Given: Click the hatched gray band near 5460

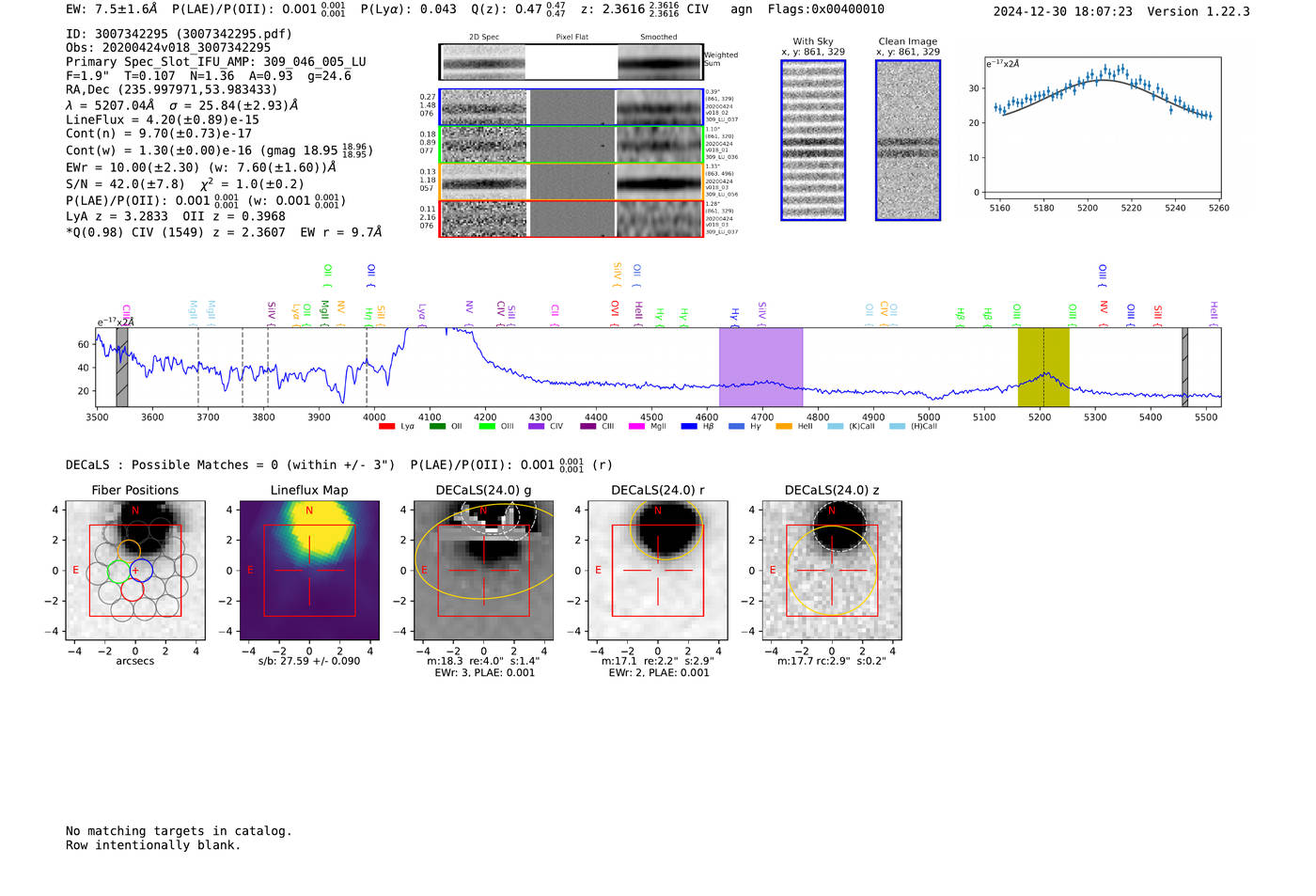Looking at the screenshot, I should tap(1184, 367).
